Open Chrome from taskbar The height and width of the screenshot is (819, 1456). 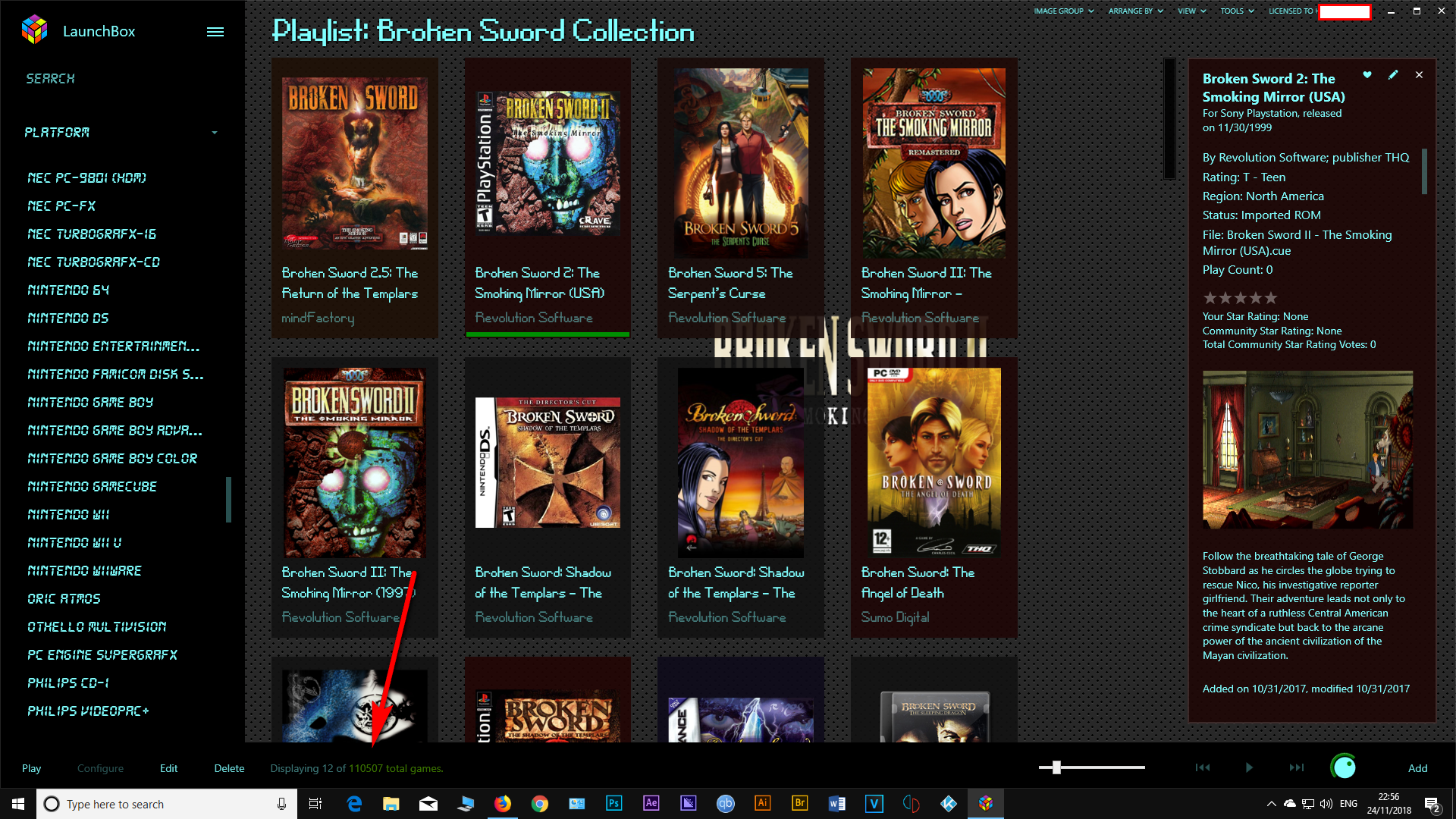tap(540, 804)
